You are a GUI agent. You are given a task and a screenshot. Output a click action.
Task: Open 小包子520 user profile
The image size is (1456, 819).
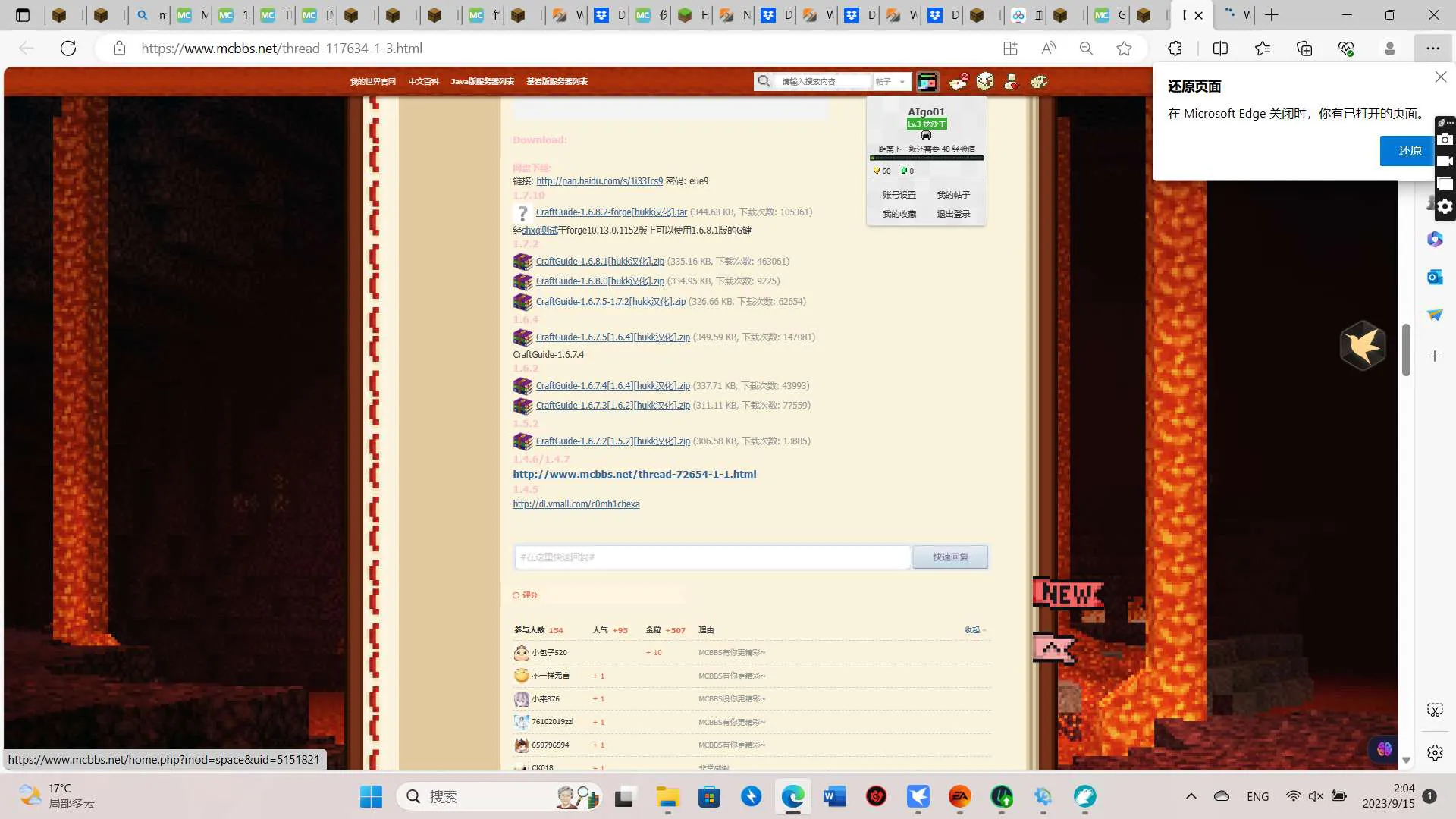[x=549, y=653]
